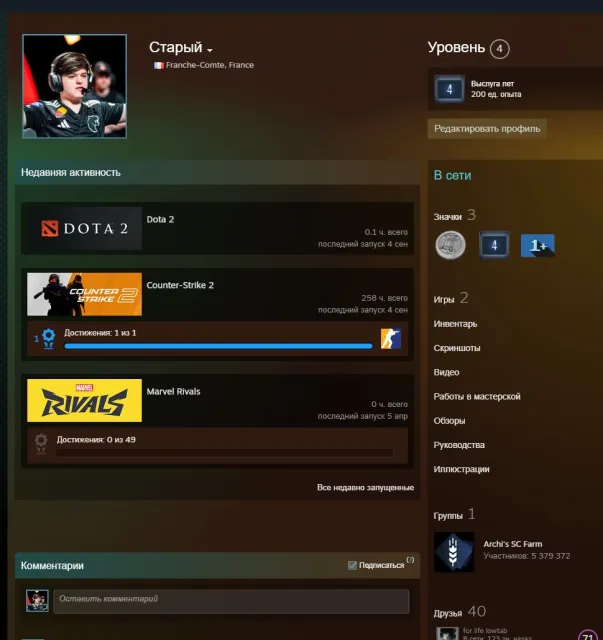Click the blue 1+ game collector badge
Image resolution: width=603 pixels, height=640 pixels.
click(x=537, y=245)
